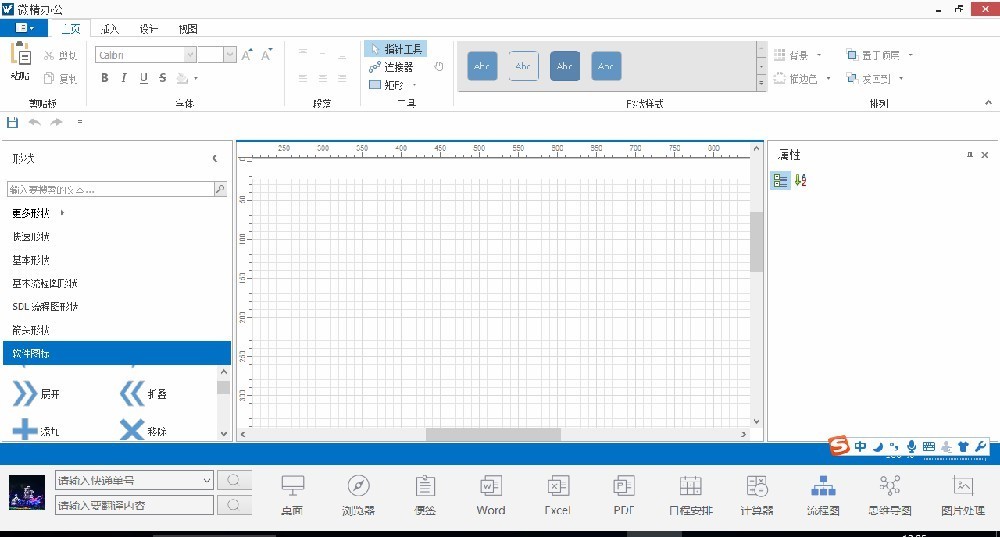The height and width of the screenshot is (537, 1000).
Task: Open the Flowchart (流程图) tool icon
Action: (x=823, y=495)
